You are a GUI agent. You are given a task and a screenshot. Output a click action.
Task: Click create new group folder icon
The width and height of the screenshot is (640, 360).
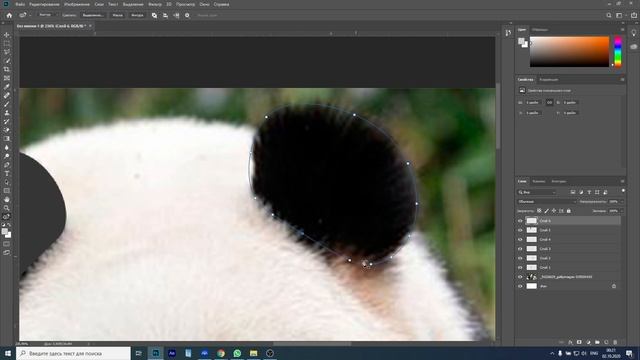[x=597, y=342]
